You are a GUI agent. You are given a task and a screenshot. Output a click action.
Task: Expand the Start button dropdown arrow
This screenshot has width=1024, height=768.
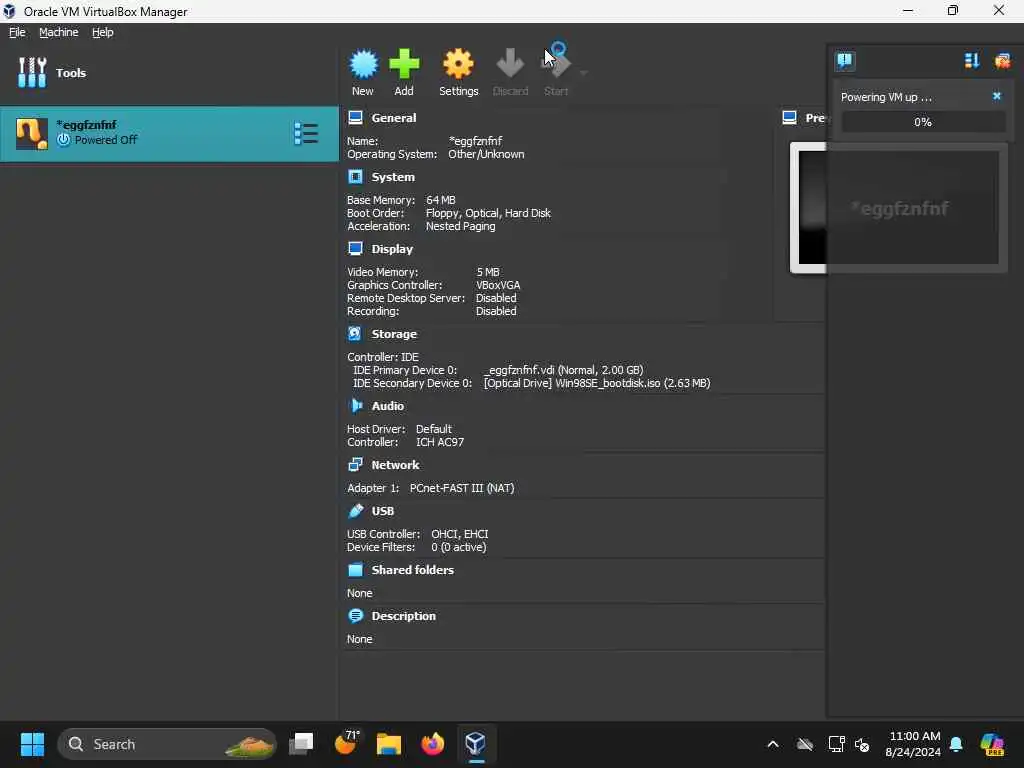[583, 72]
